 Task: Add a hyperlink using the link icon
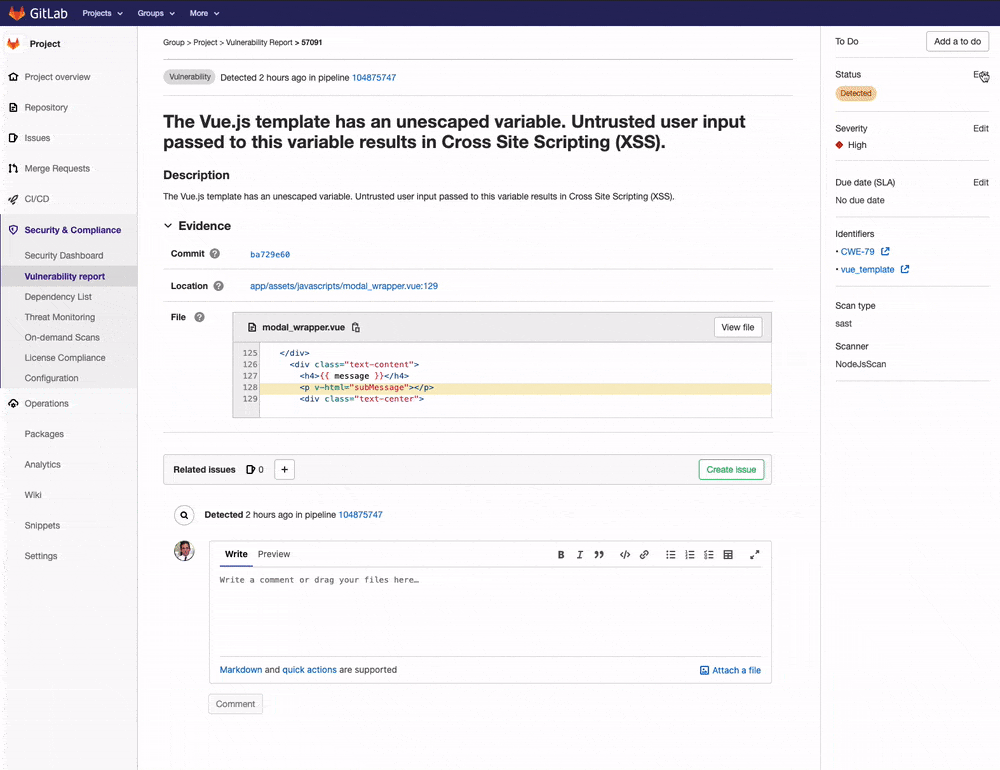[x=645, y=554]
